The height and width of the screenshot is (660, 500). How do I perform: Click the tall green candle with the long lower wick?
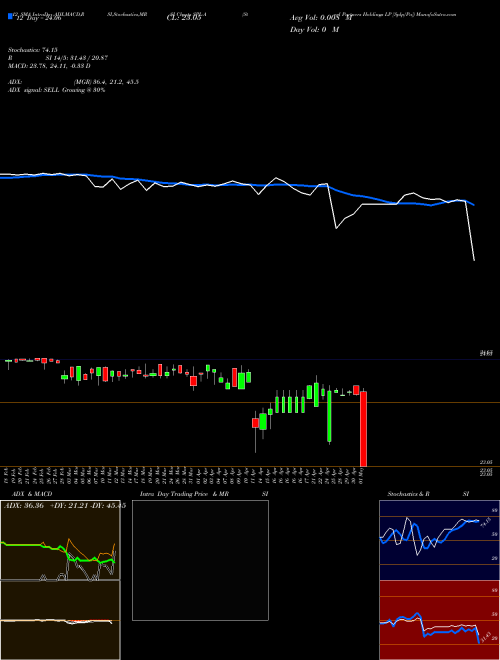(329, 416)
